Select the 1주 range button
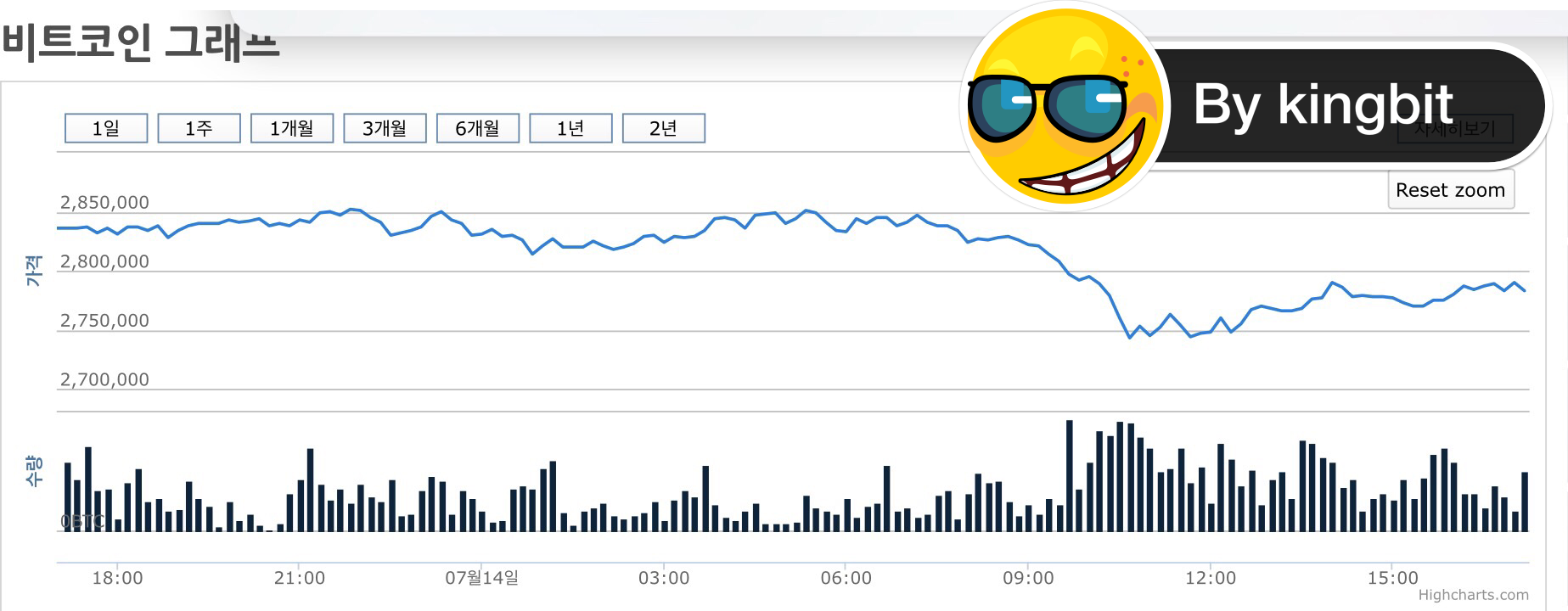The width and height of the screenshot is (1568, 611). coord(199,128)
